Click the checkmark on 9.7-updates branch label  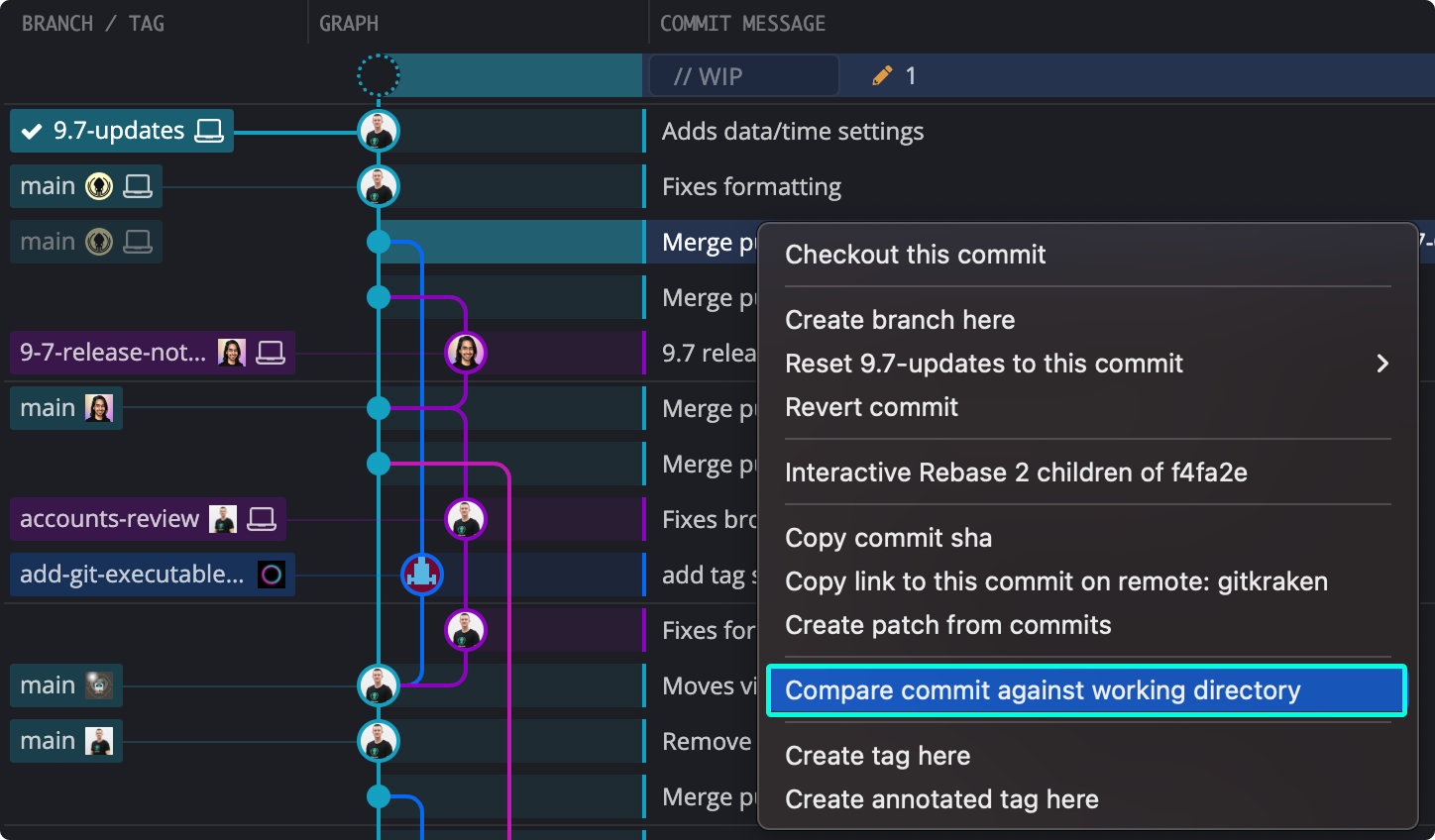(32, 131)
